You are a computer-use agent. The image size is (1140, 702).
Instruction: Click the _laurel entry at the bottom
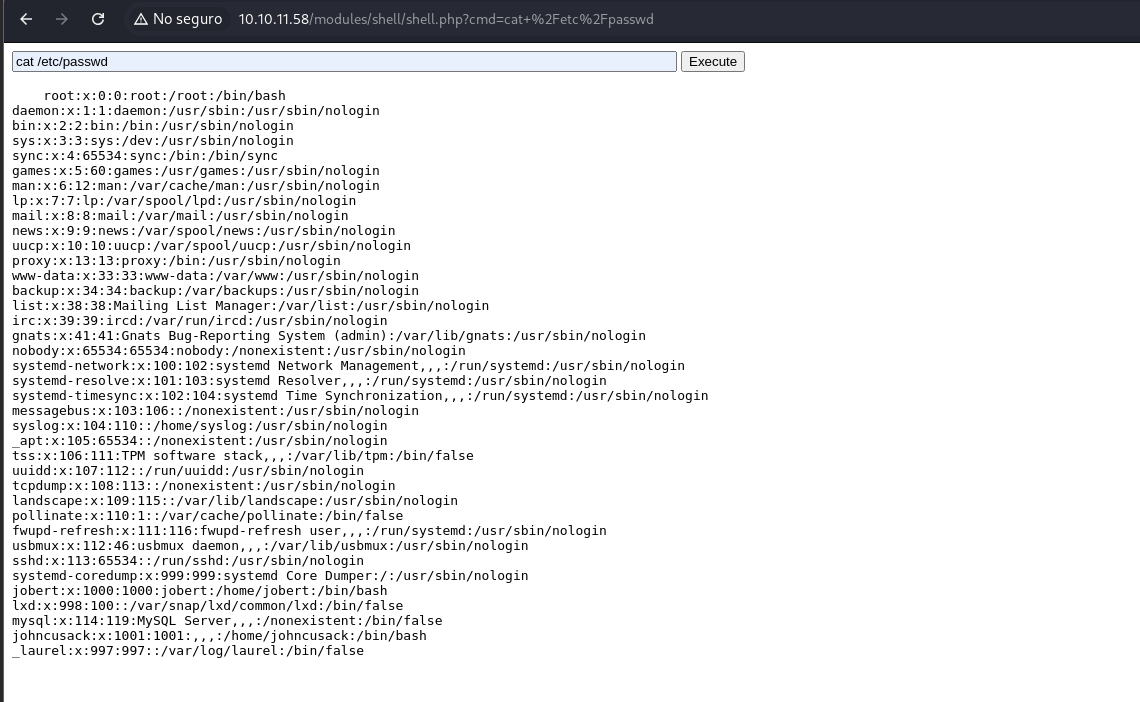coord(187,651)
